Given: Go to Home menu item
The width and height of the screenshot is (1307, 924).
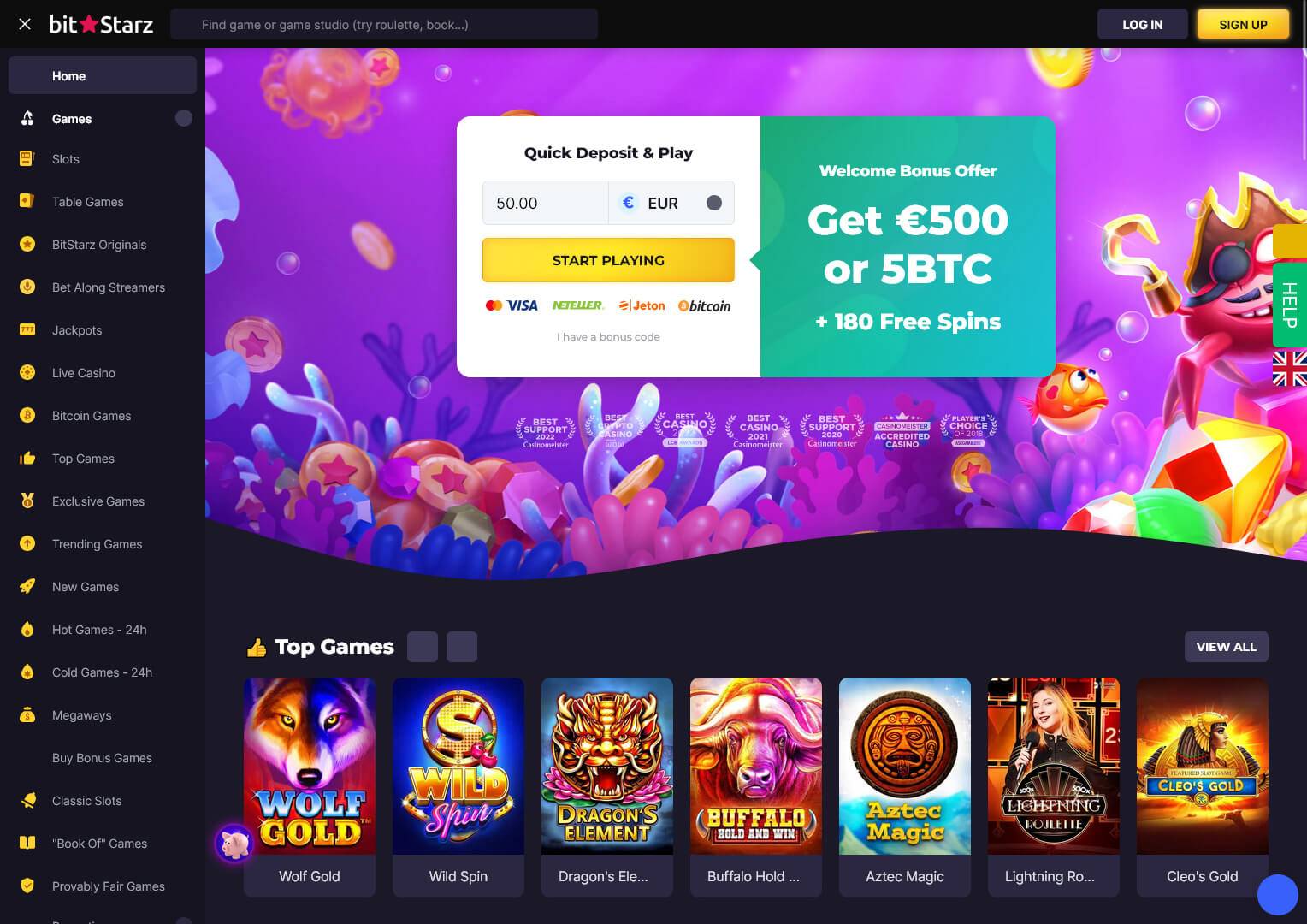Looking at the screenshot, I should tap(103, 75).
